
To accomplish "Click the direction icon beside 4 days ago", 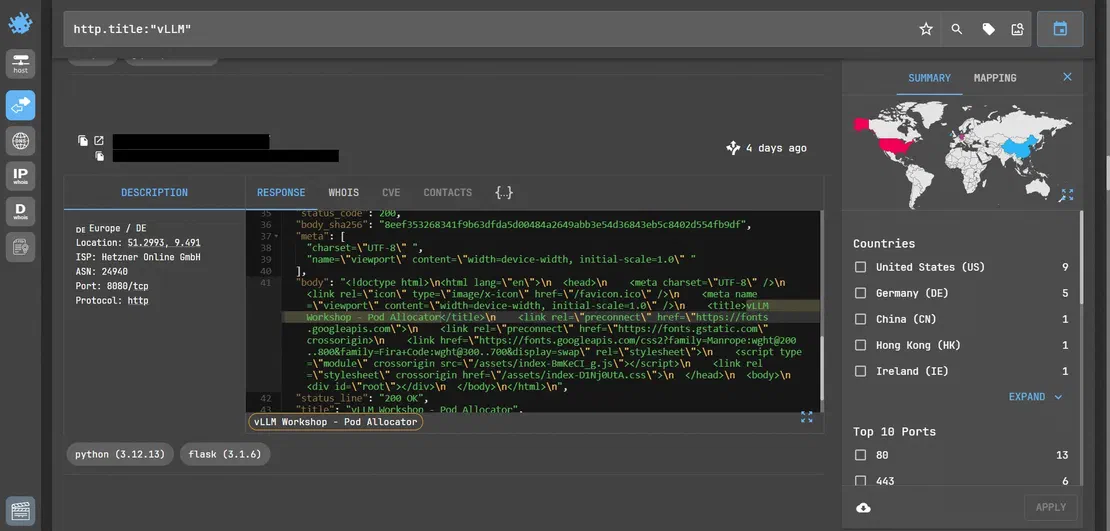I will coord(733,148).
